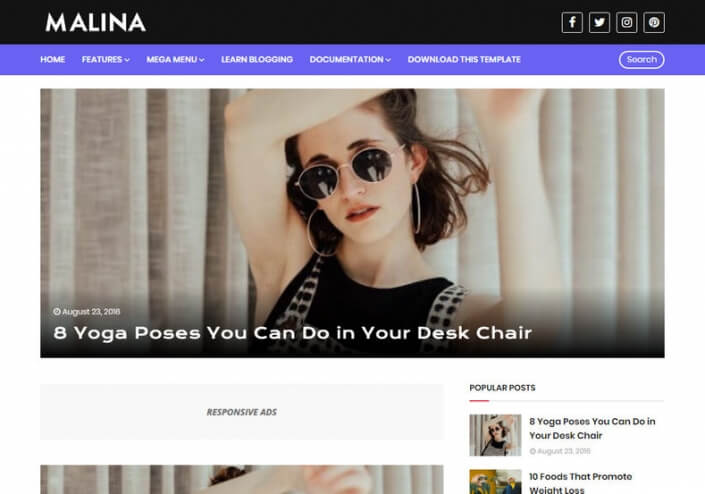This screenshot has height=494, width=705.
Task: Click the MALINA site logo
Action: (x=96, y=22)
